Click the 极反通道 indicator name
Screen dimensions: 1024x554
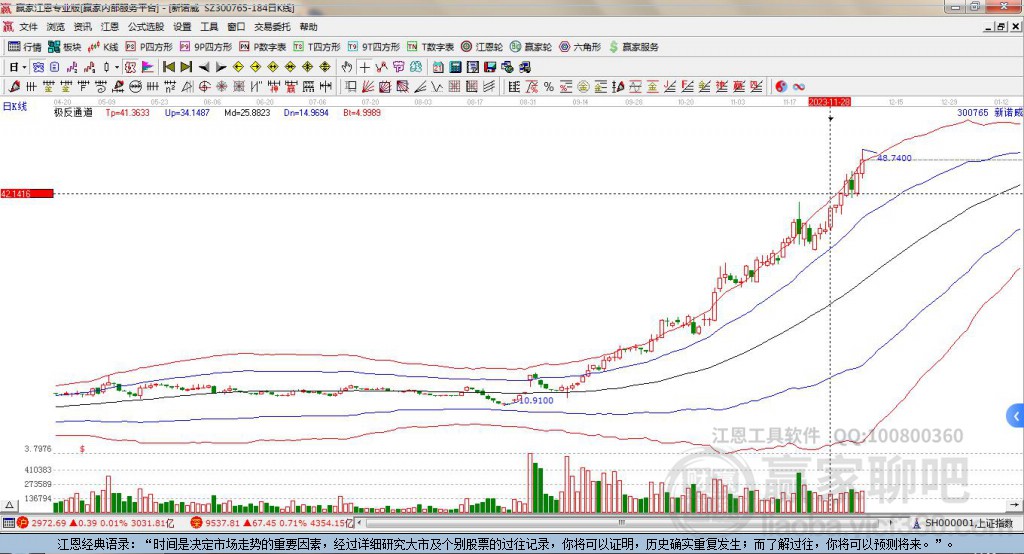tap(73, 112)
